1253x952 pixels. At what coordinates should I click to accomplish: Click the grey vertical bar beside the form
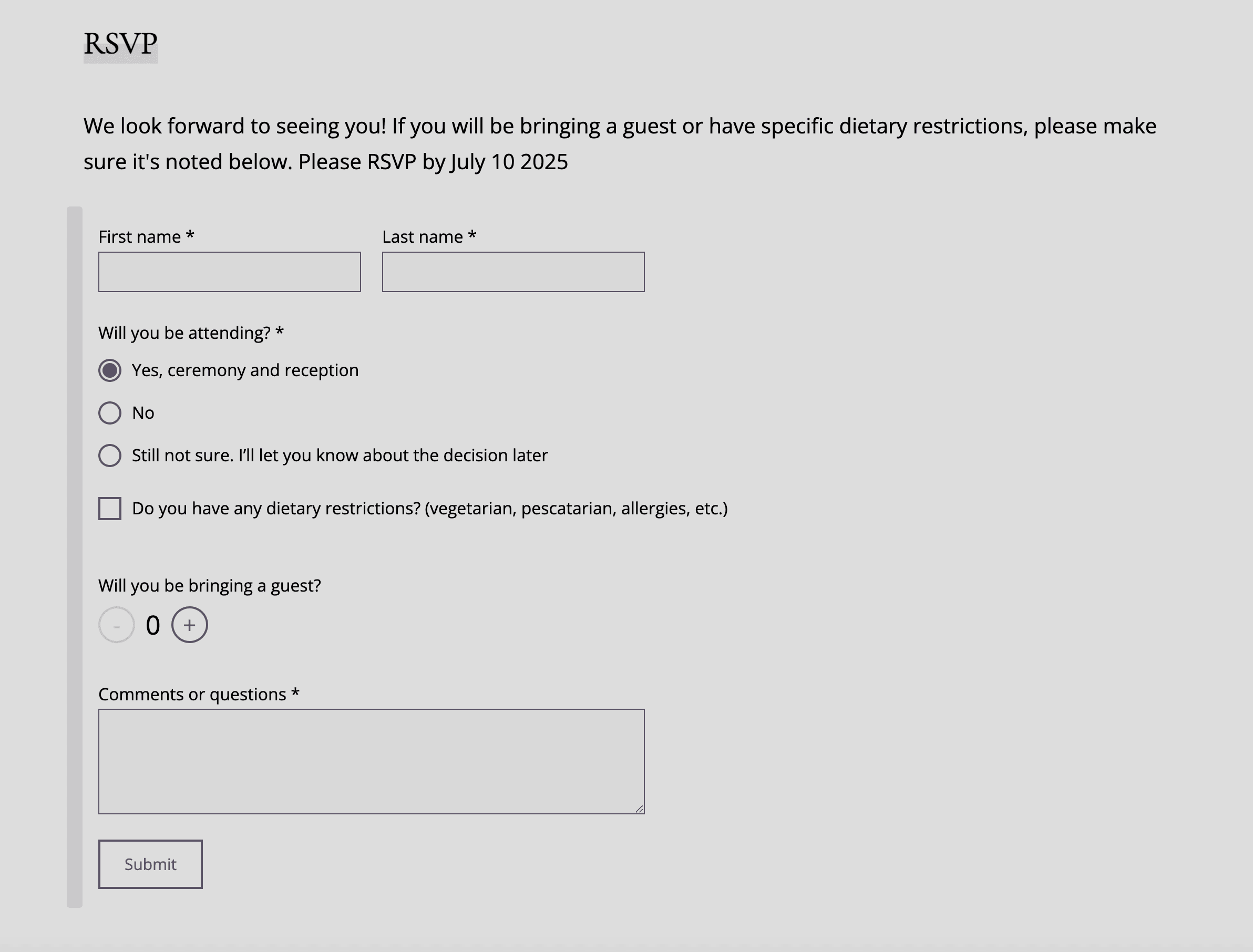click(75, 556)
